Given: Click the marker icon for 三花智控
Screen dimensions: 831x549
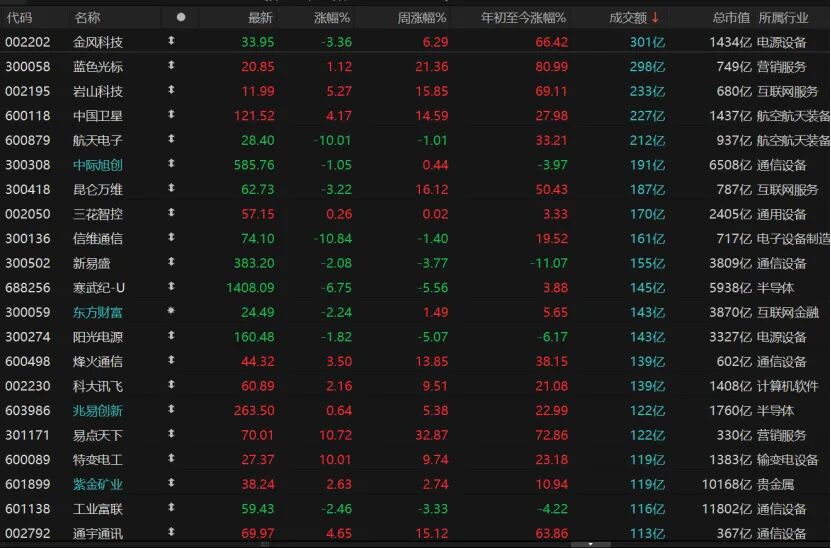Looking at the screenshot, I should pos(171,212).
